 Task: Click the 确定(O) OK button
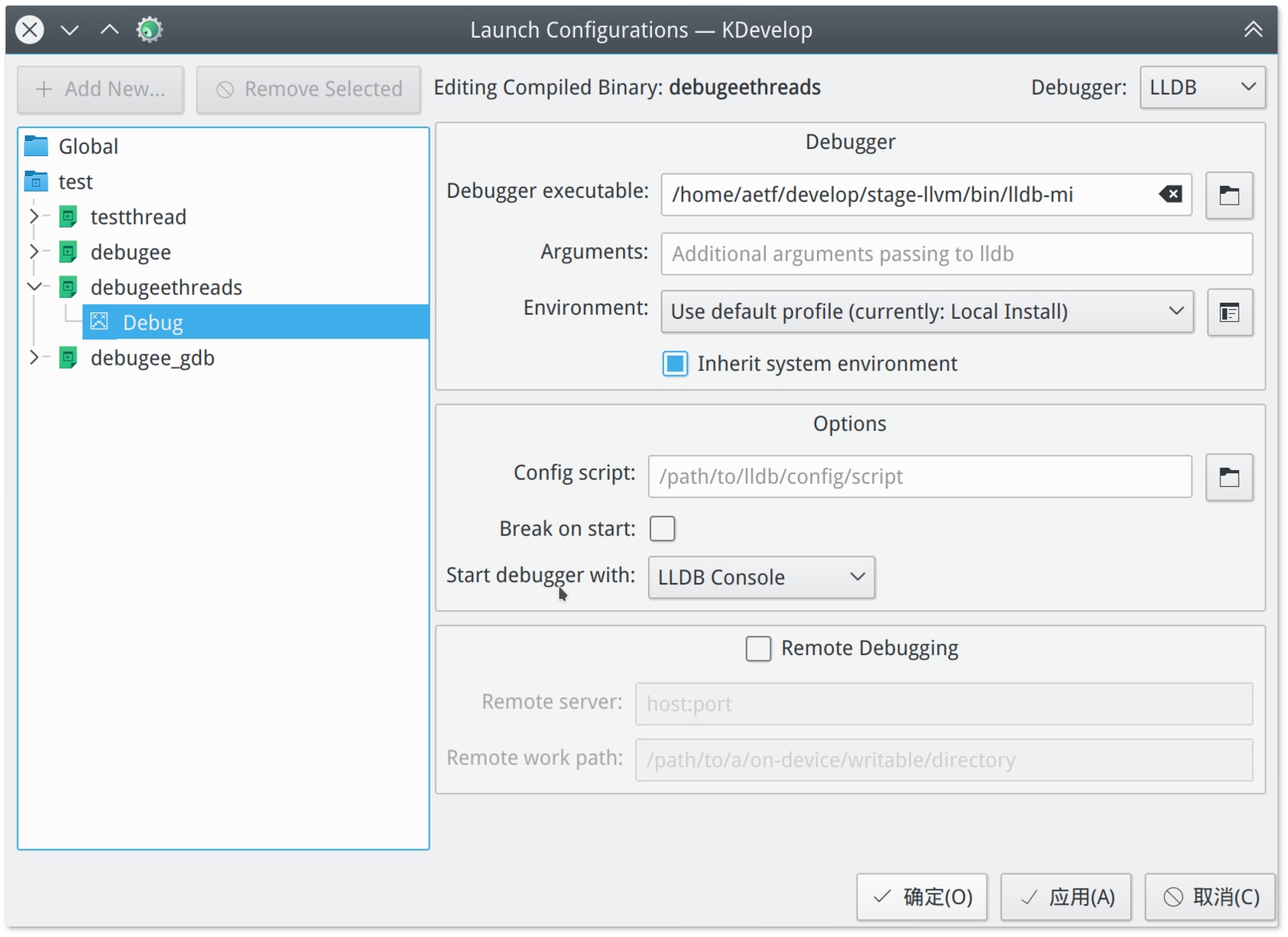(922, 897)
